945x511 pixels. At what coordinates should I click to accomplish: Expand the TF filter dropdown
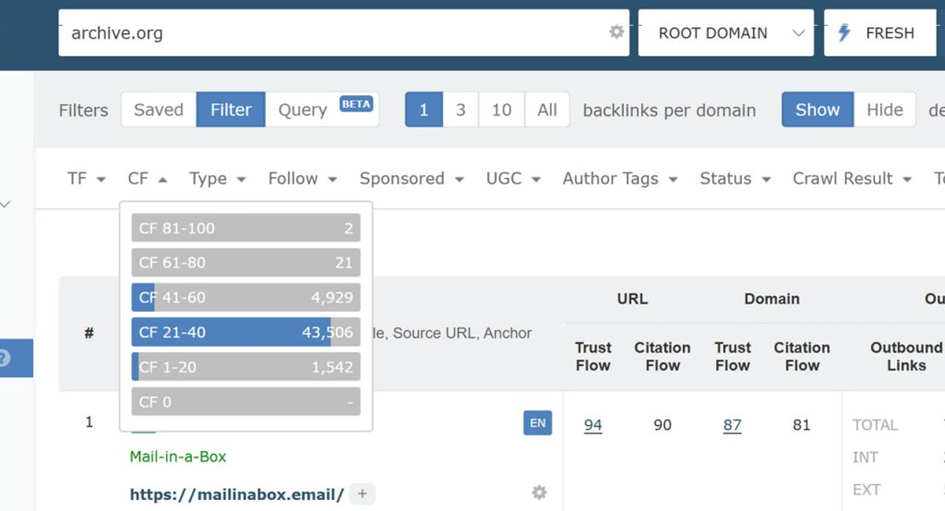[86, 179]
